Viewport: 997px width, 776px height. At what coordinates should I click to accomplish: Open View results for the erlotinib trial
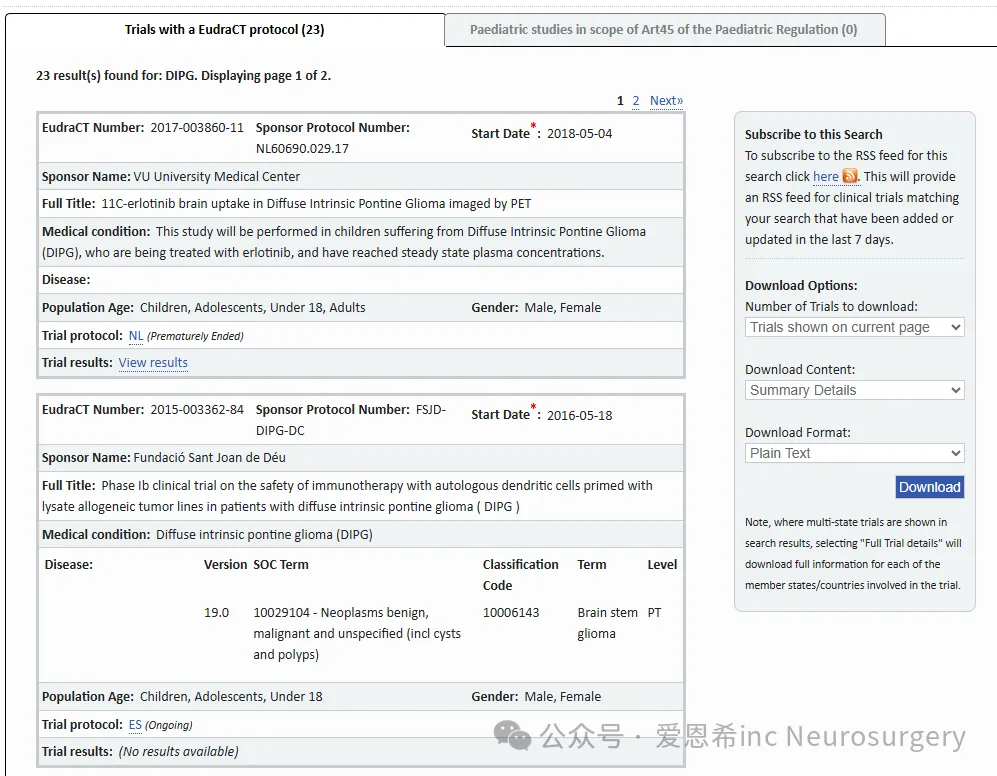153,363
